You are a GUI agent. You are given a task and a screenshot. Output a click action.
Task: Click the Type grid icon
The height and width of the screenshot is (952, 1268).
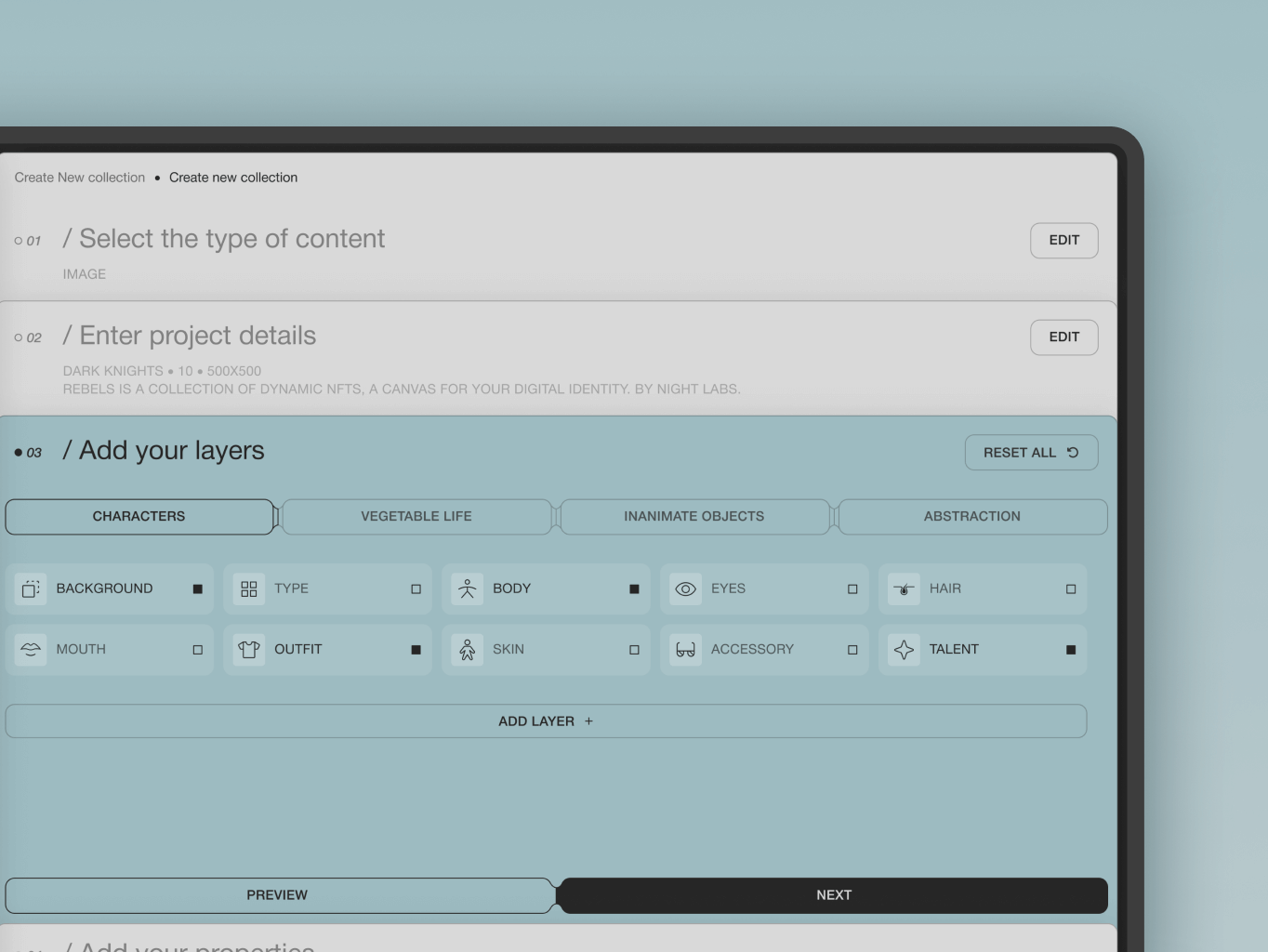click(248, 588)
